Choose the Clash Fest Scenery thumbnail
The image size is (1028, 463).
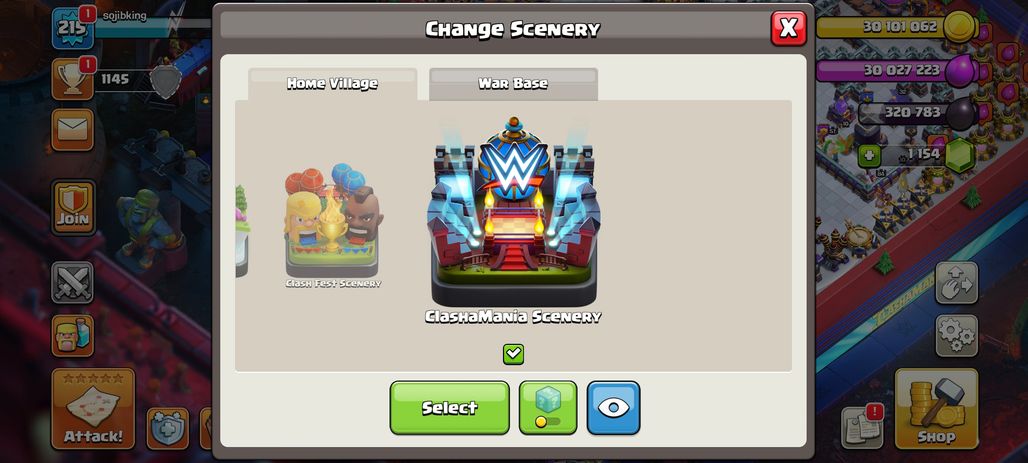pyautogui.click(x=333, y=225)
